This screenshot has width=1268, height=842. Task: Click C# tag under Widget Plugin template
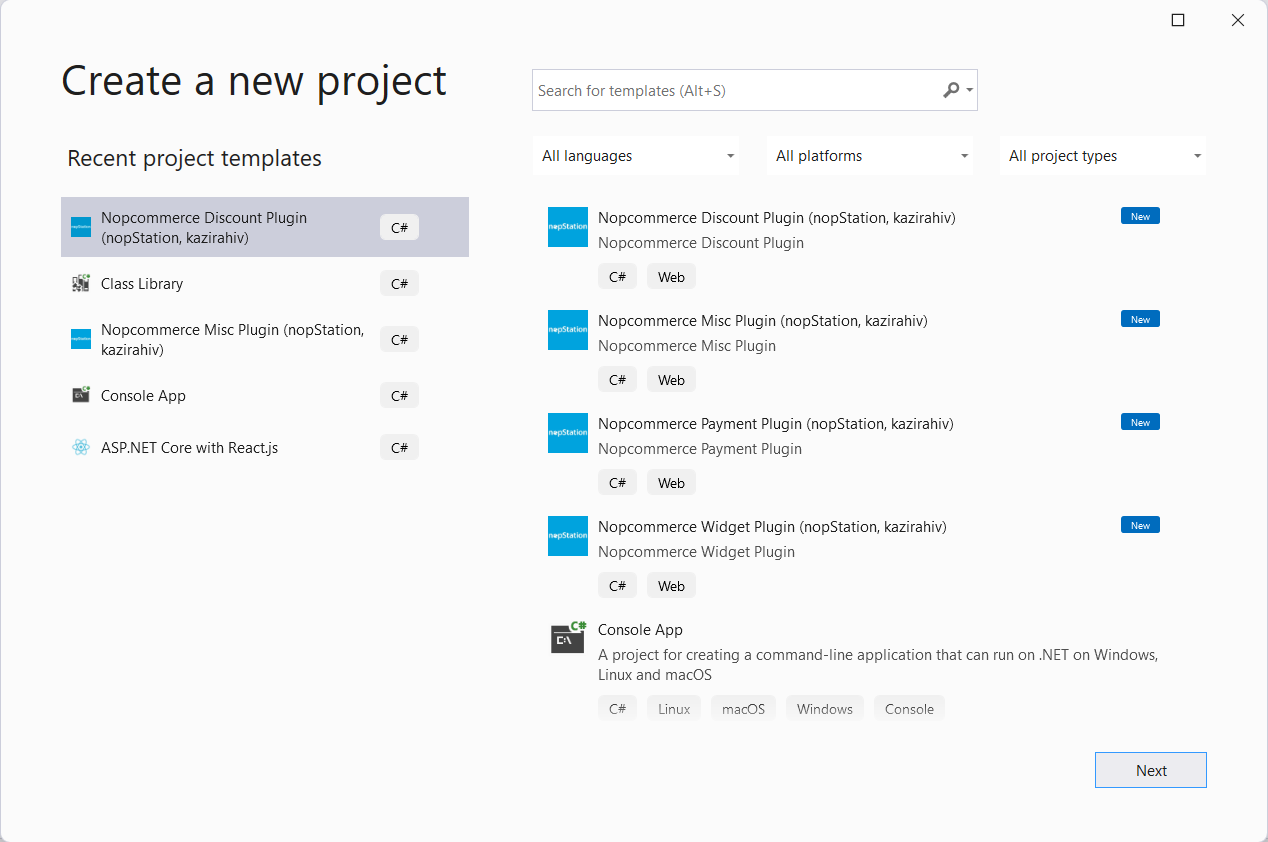pos(617,586)
